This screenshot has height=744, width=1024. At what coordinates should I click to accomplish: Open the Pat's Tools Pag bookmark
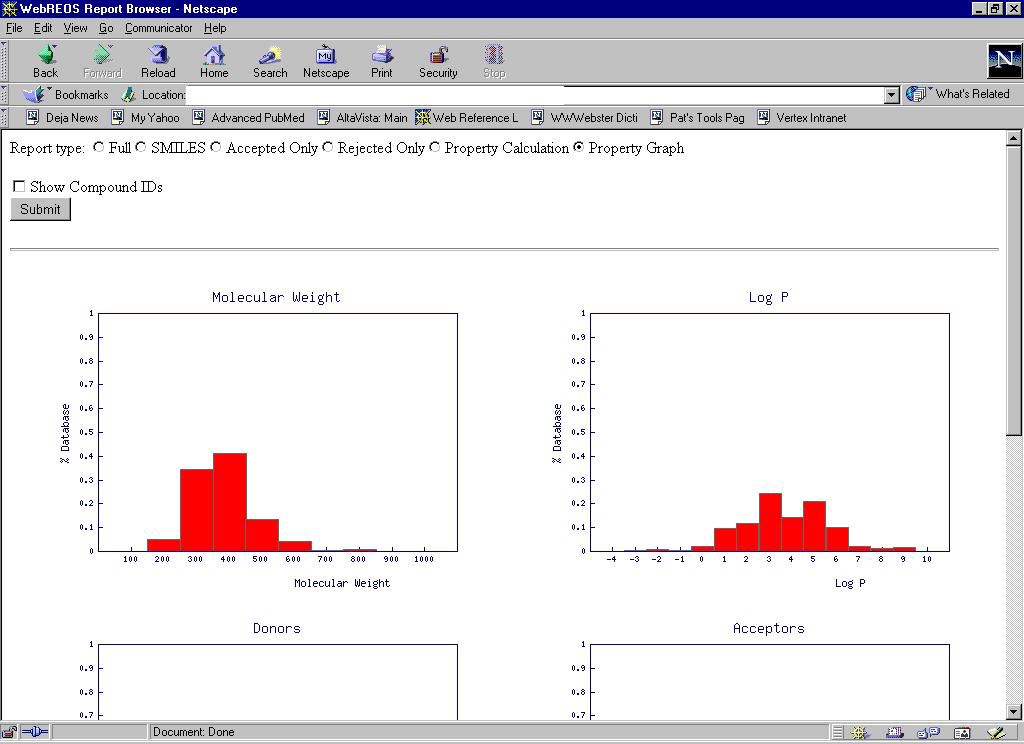[x=697, y=118]
